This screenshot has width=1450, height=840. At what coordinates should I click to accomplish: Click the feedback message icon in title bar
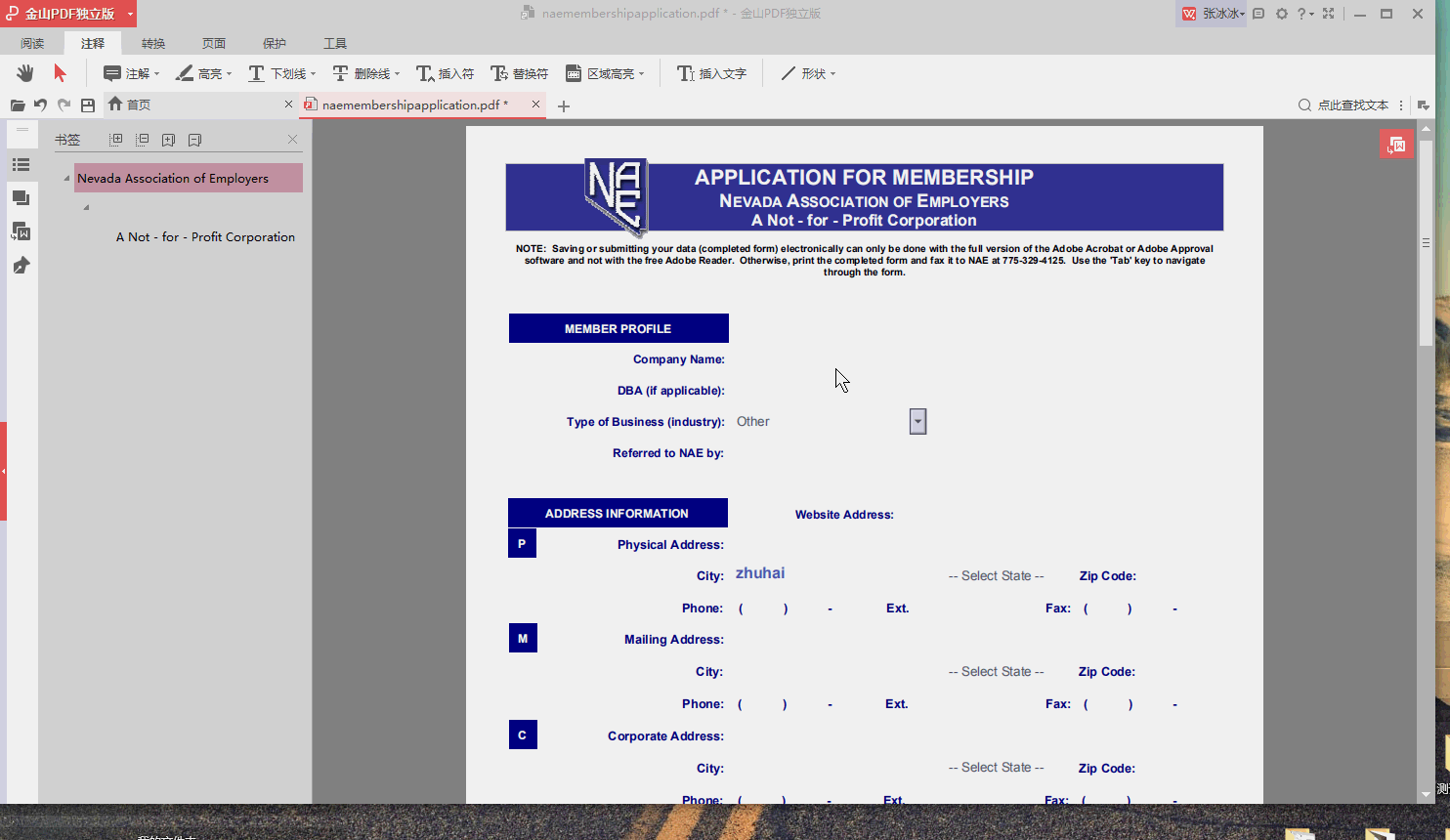pos(1258,14)
